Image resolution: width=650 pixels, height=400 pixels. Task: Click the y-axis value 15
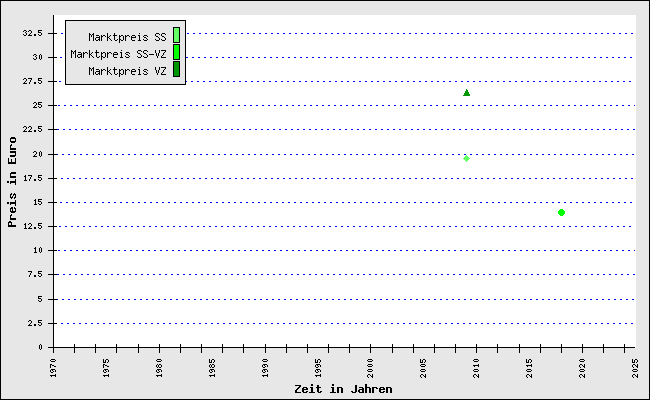coord(37,202)
